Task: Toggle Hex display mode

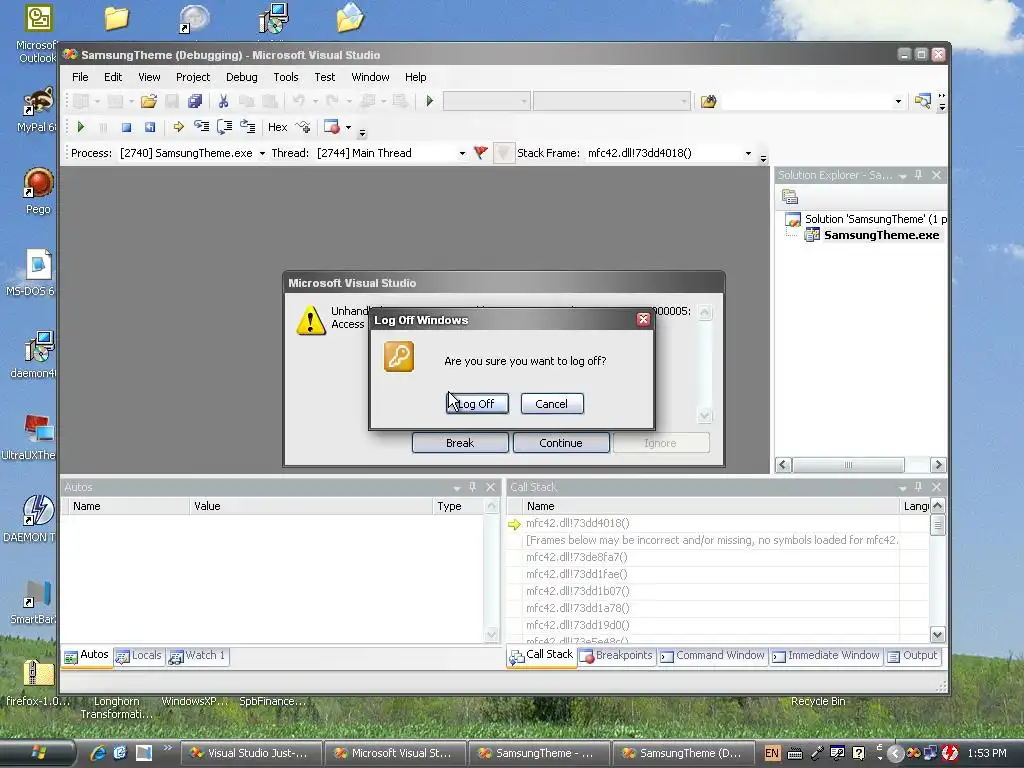Action: point(278,127)
